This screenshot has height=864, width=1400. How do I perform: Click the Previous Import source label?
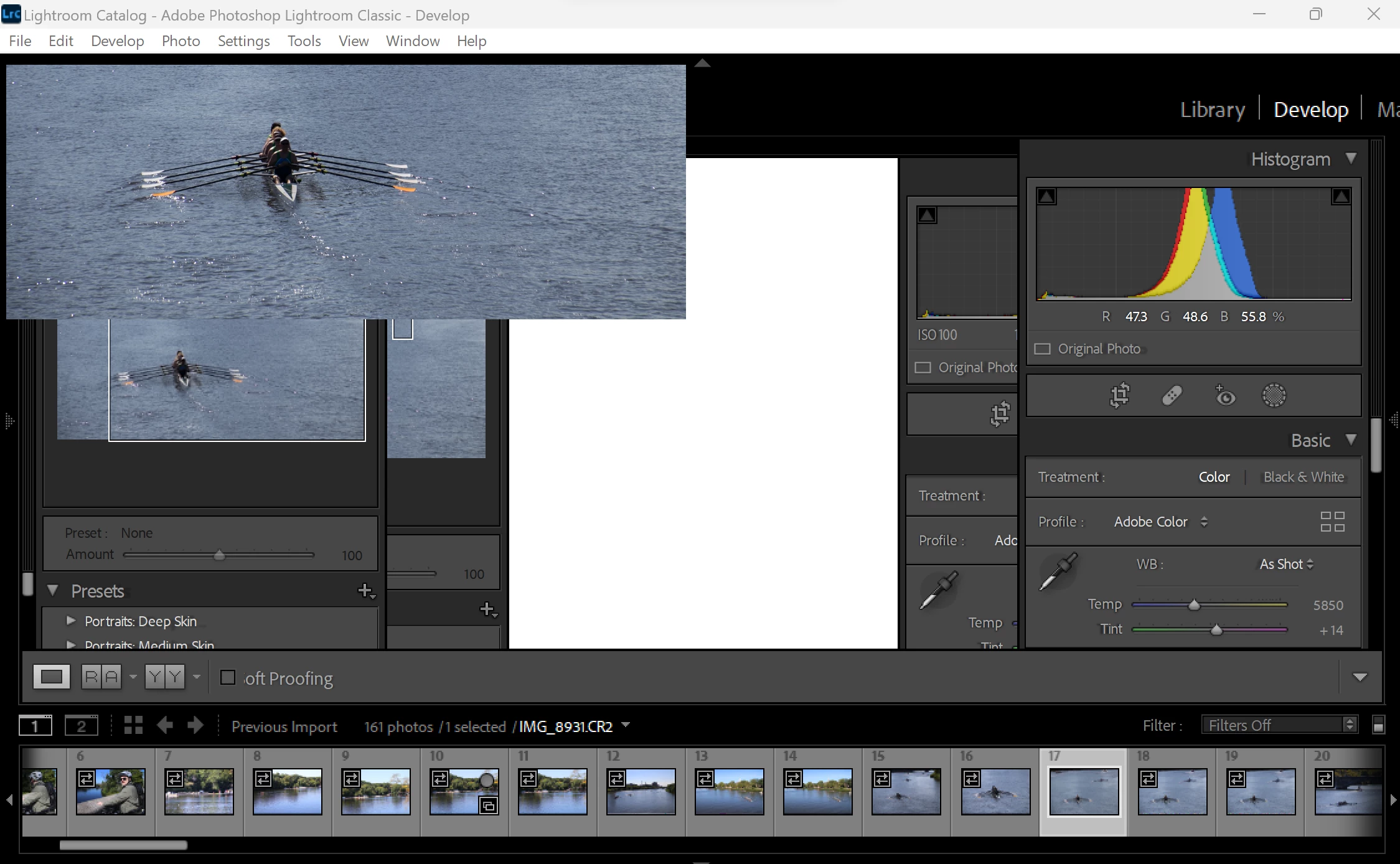(x=284, y=726)
